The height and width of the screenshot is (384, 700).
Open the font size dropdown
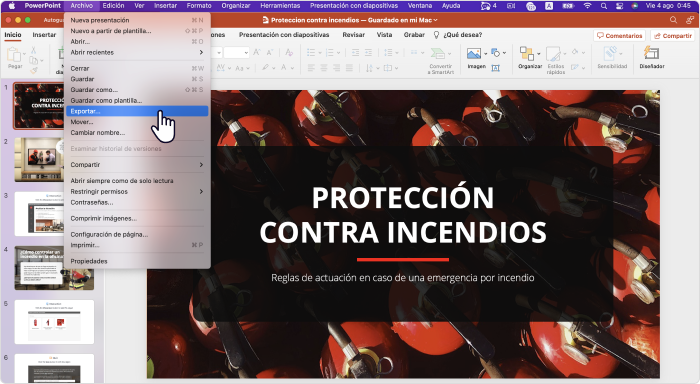pyautogui.click(x=246, y=53)
